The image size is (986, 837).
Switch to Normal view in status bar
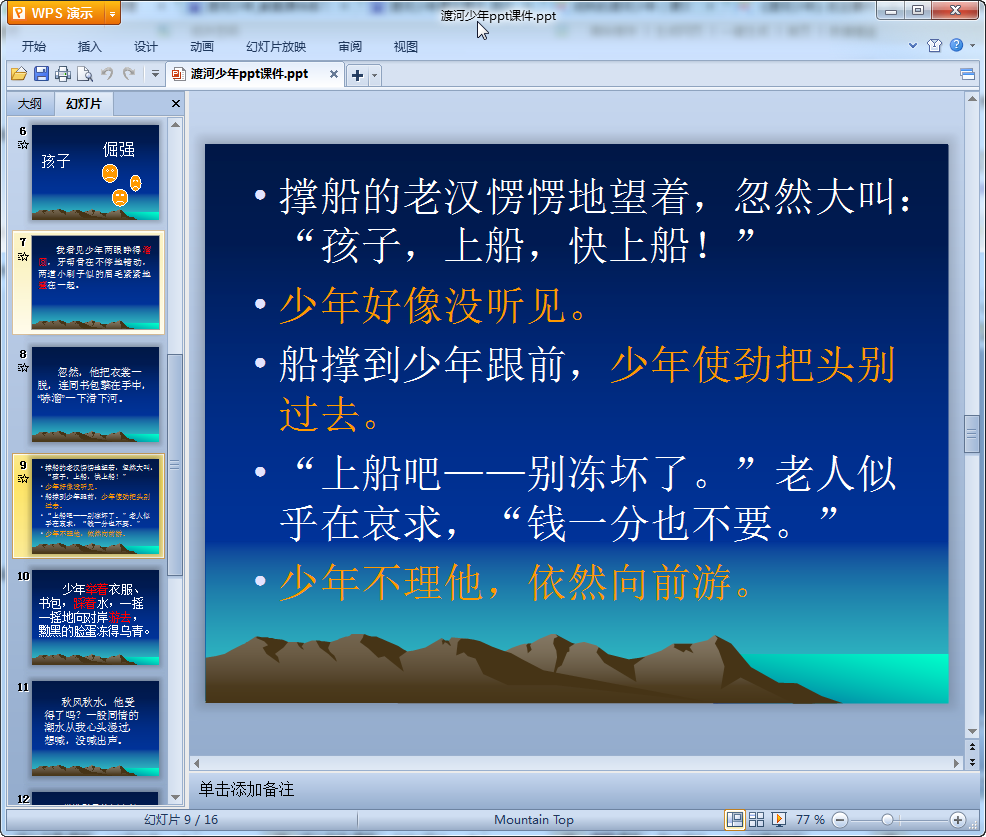tap(734, 819)
